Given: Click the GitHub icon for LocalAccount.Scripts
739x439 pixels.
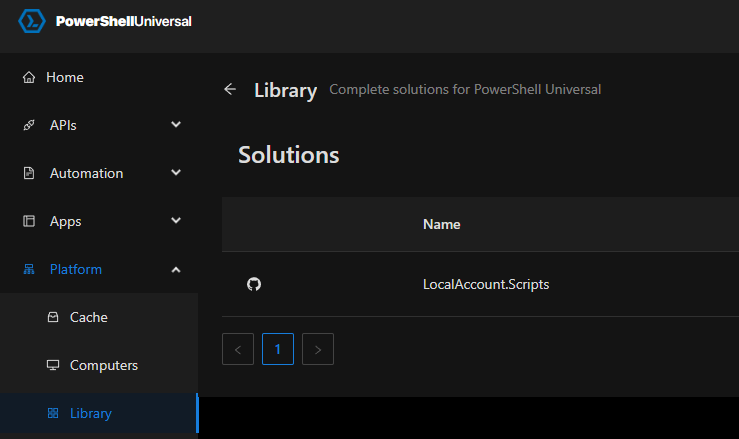Looking at the screenshot, I should (253, 284).
